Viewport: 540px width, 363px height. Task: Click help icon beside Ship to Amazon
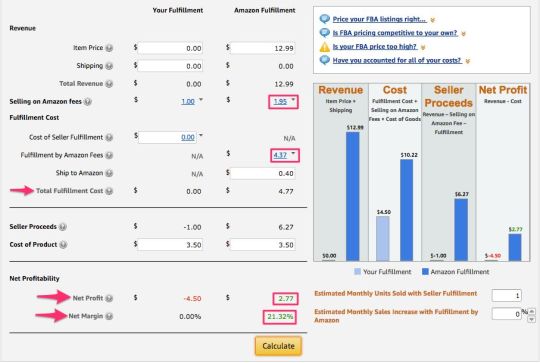[109, 173]
